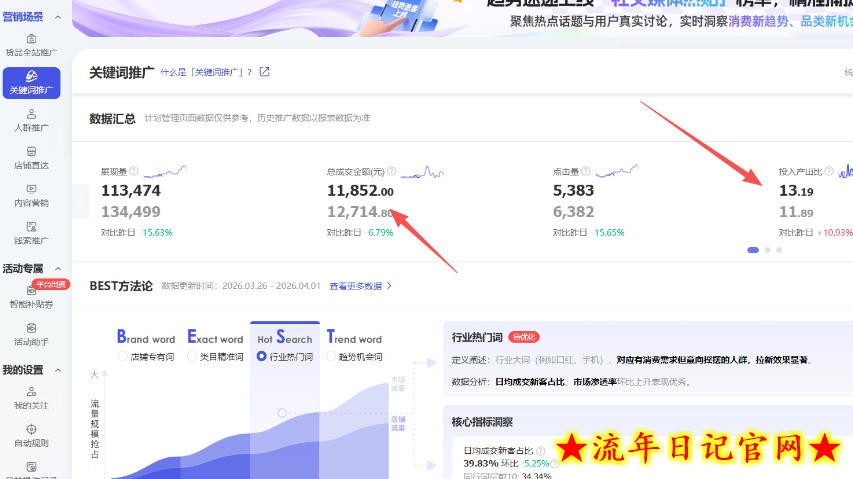Screen dimensions: 853x479
Task: Click the help icon beside 日均成交新客占比
Action: pos(541,451)
